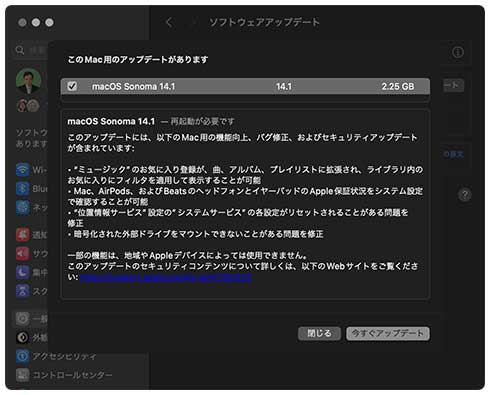Click the macOS Sonoma 14.1 description heading
The height and width of the screenshot is (395, 490).
point(111,121)
